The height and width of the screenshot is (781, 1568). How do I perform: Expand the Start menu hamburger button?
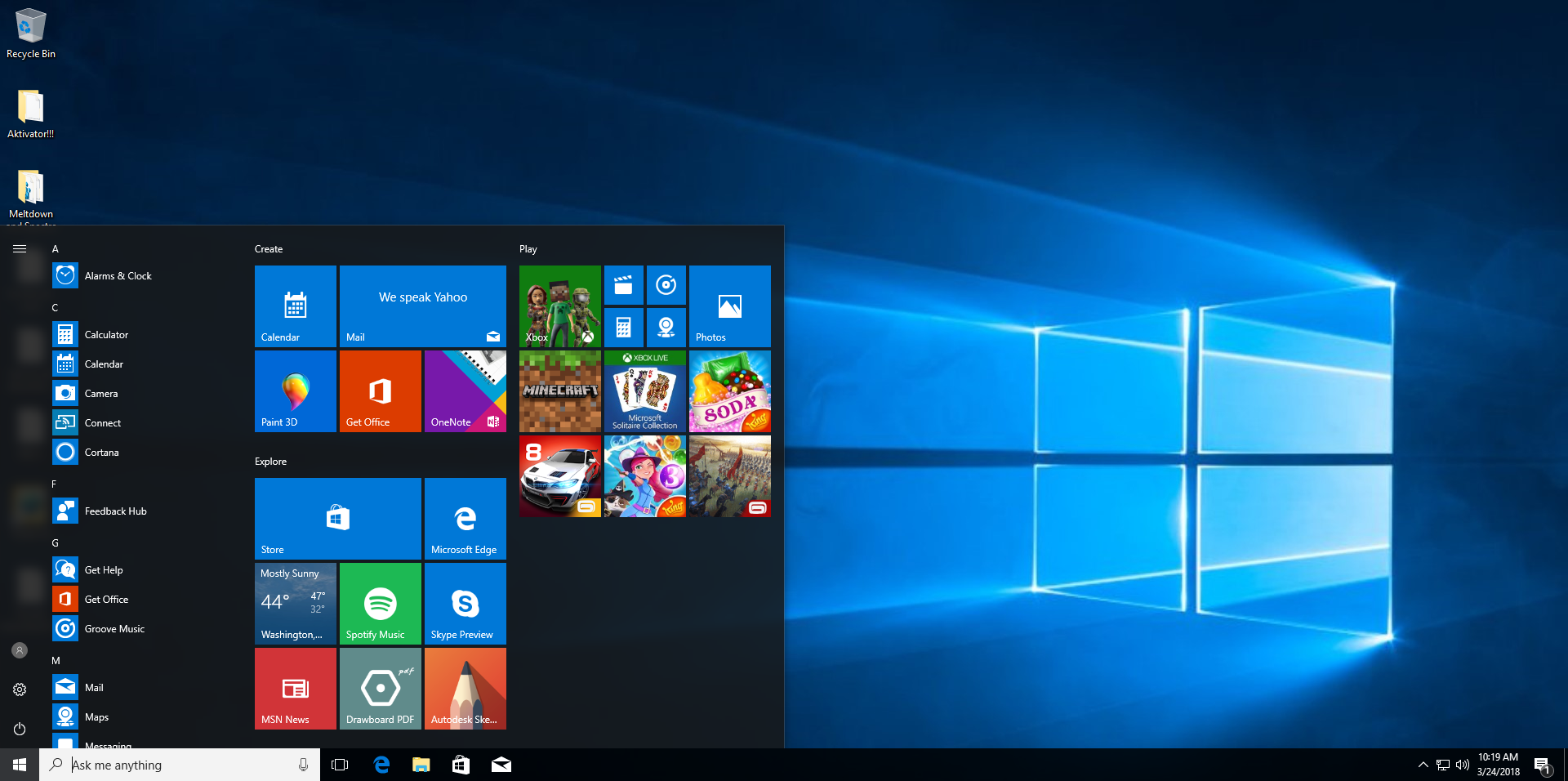coord(20,248)
